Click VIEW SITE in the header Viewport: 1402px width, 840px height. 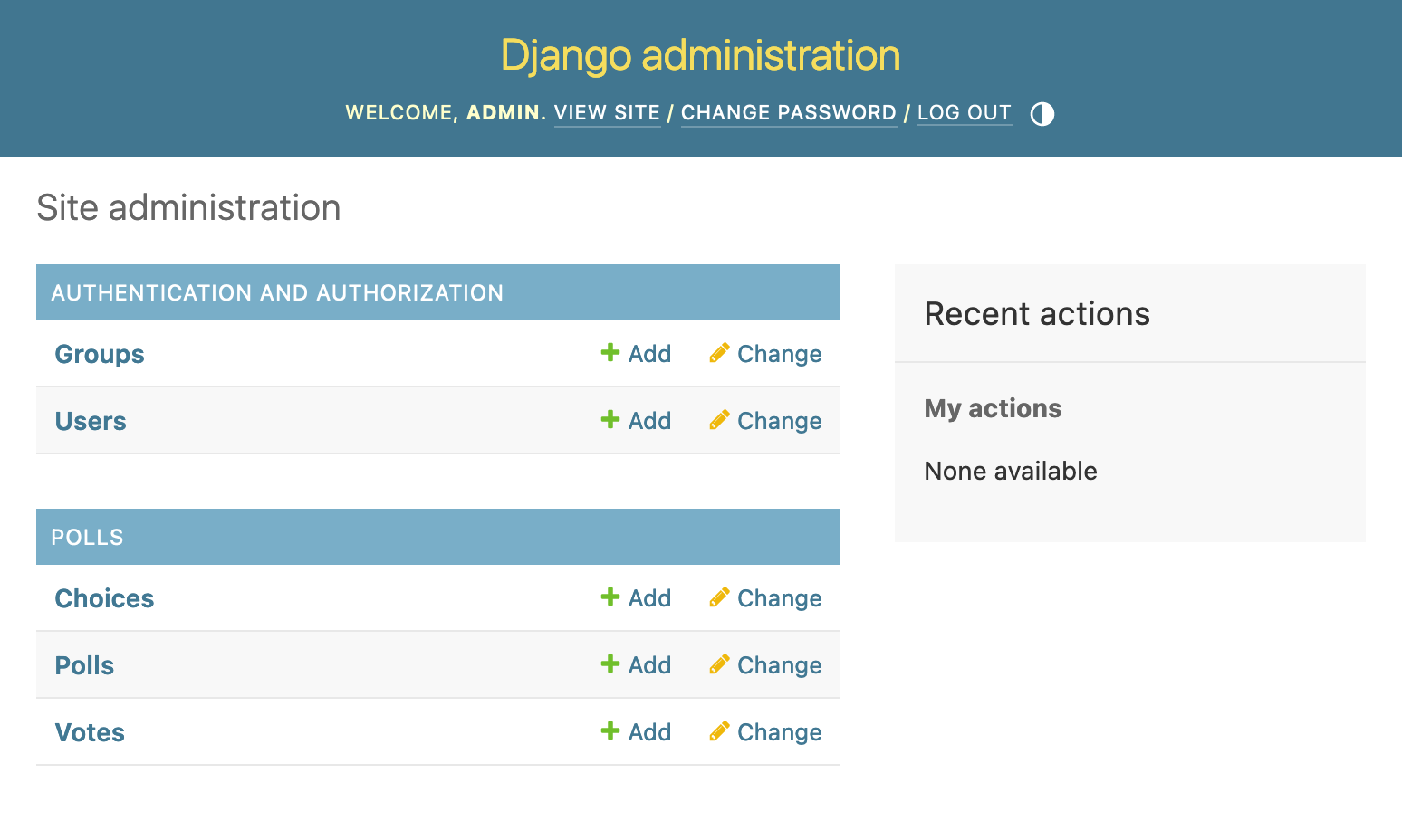pyautogui.click(x=607, y=112)
